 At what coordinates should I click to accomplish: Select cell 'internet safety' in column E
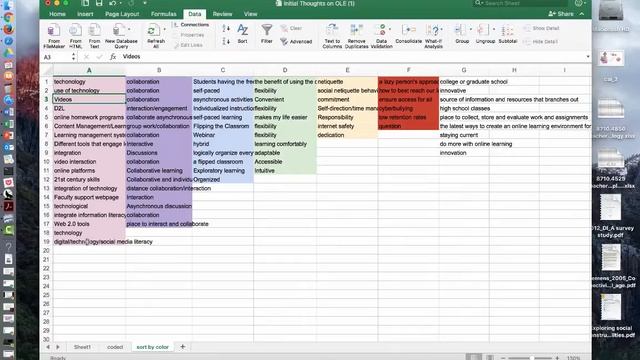347,126
